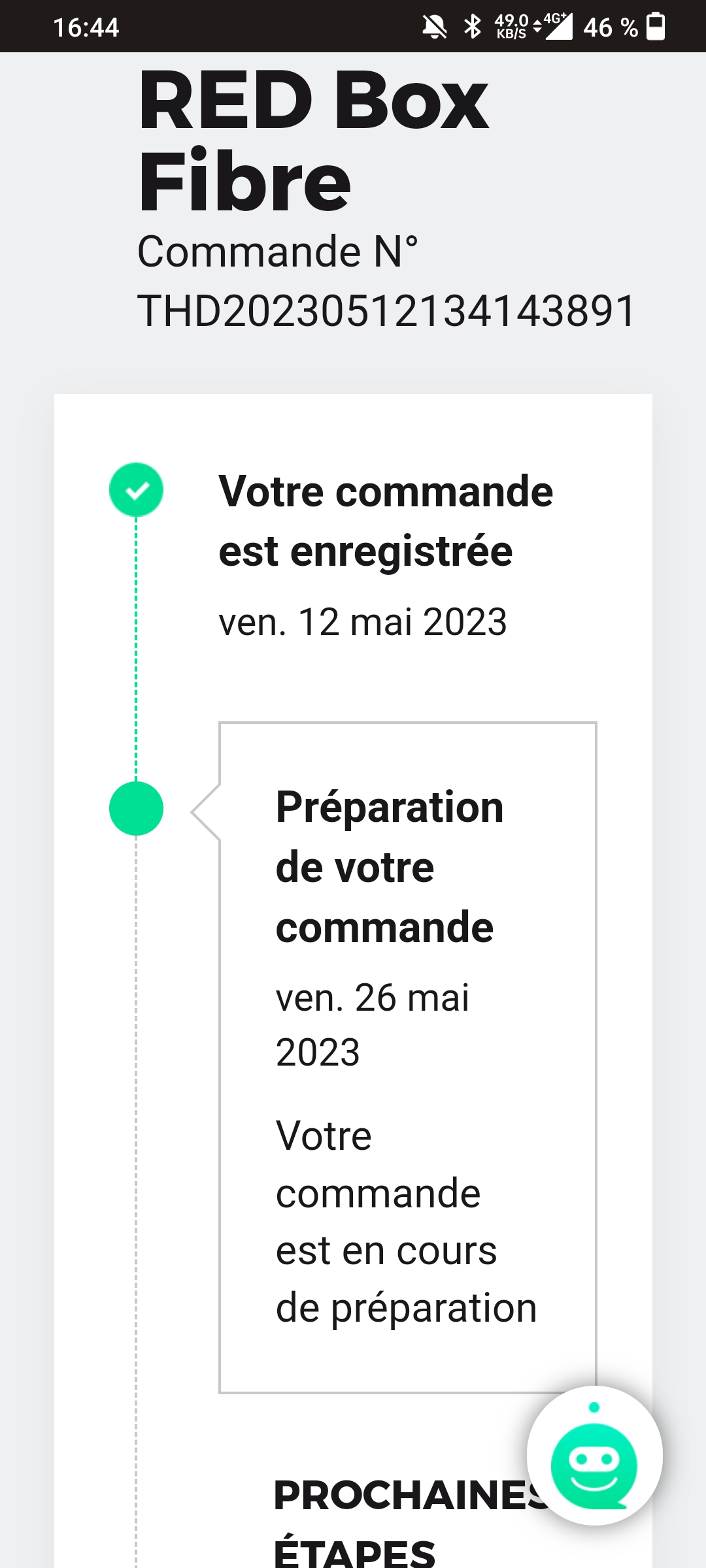
Task: Open the chatbot assistant bubble
Action: coord(594,1456)
